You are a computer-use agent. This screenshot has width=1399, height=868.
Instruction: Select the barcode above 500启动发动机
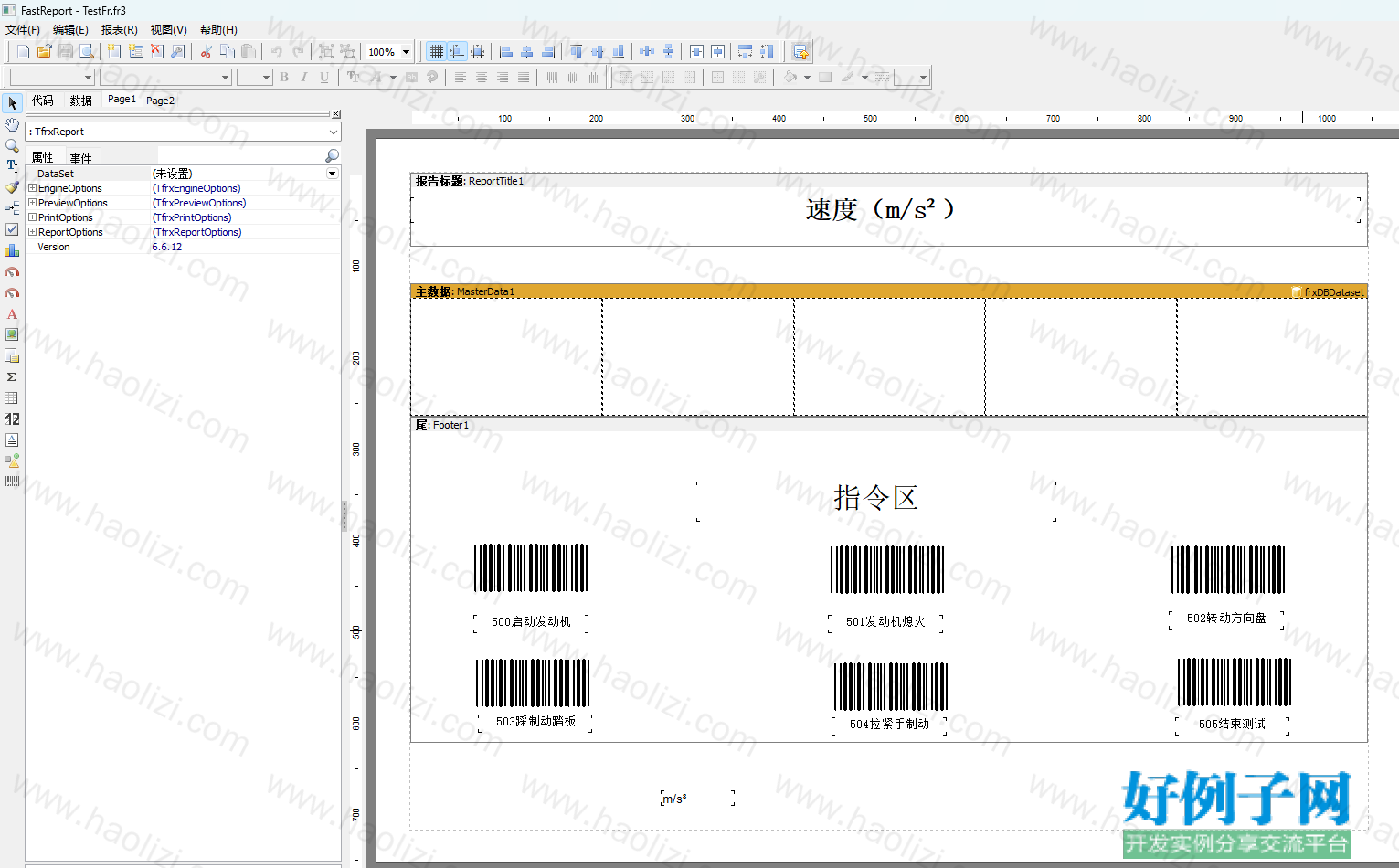coord(531,568)
